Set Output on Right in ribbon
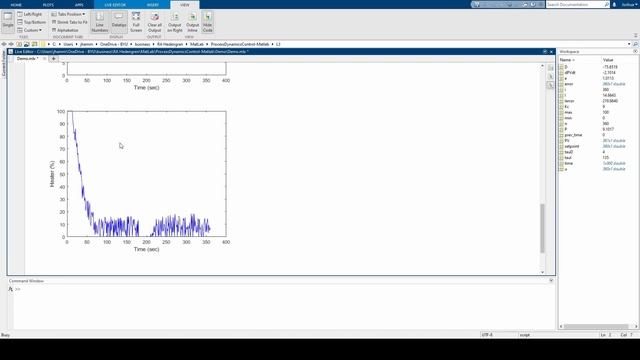 click(175, 22)
